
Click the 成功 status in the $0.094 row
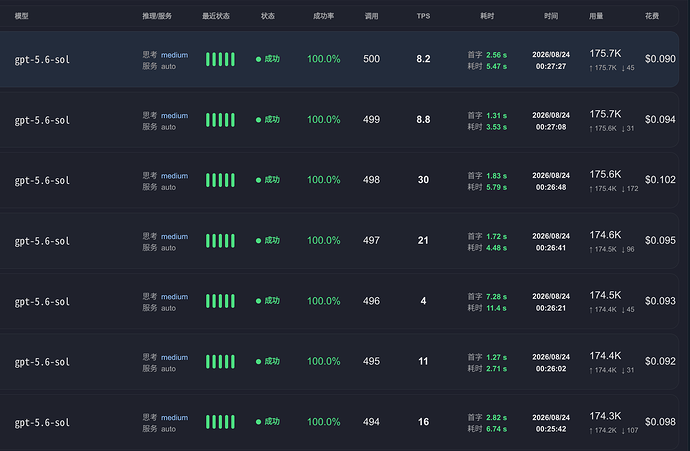pyautogui.click(x=268, y=120)
